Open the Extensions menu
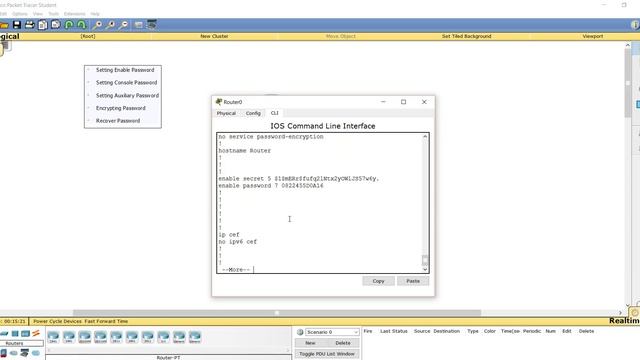 (x=75, y=14)
